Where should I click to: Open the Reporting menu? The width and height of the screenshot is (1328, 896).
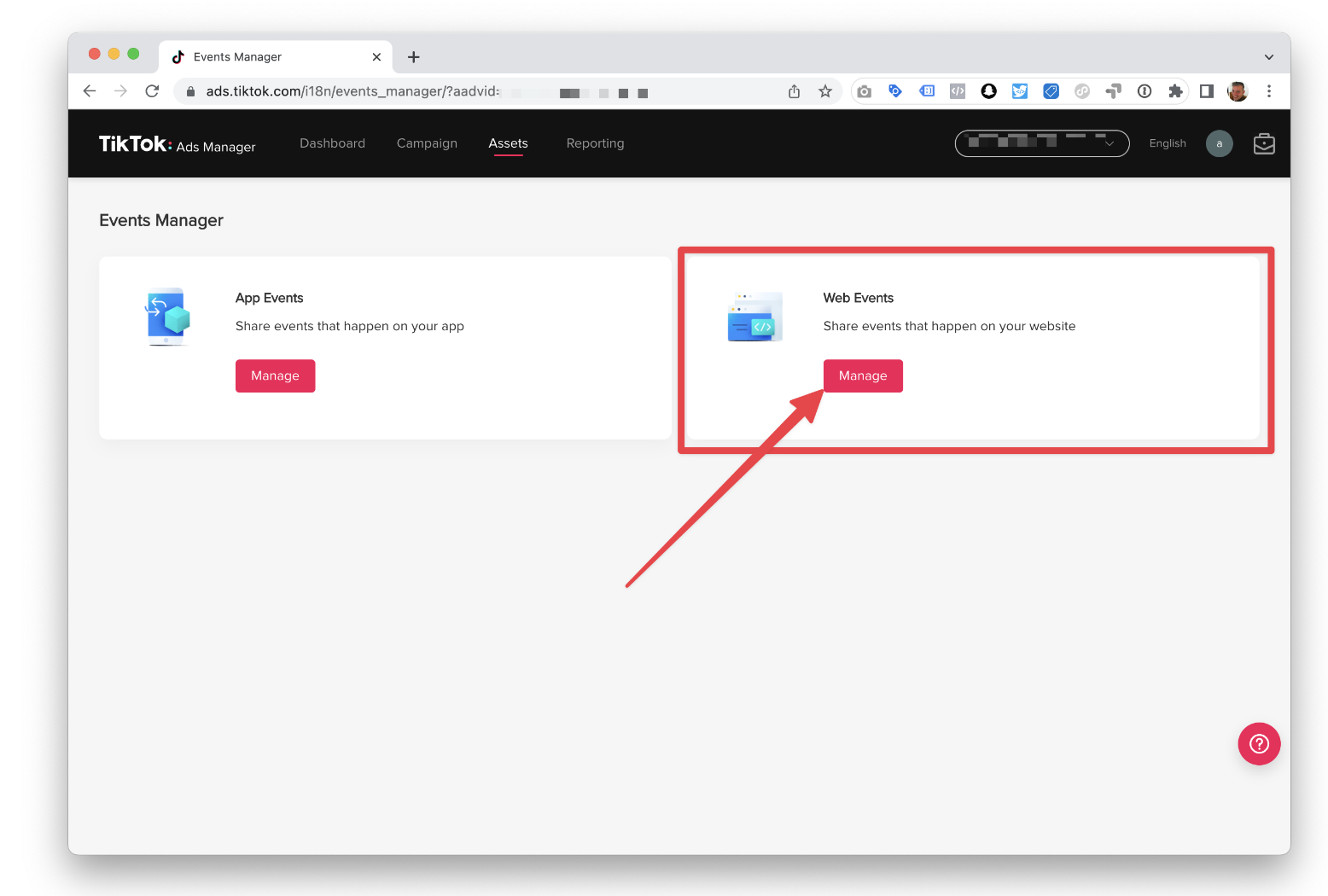(x=595, y=143)
